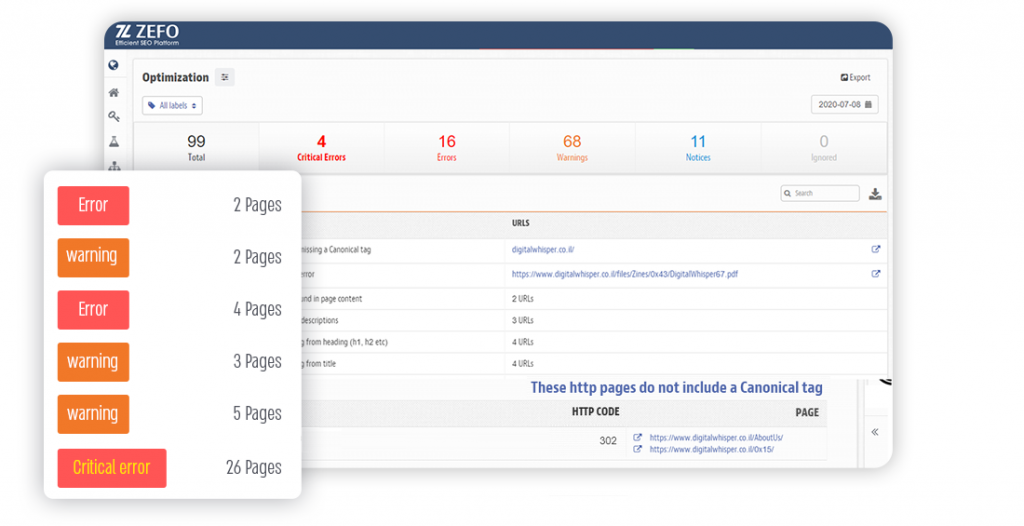Viewport: 1024px width, 526px height.
Task: Open the 2020-07-08 date picker
Action: (x=844, y=105)
